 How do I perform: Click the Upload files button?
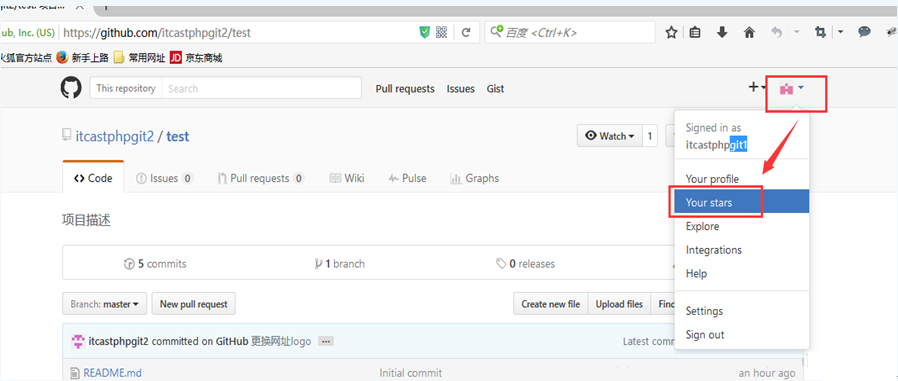click(x=619, y=304)
